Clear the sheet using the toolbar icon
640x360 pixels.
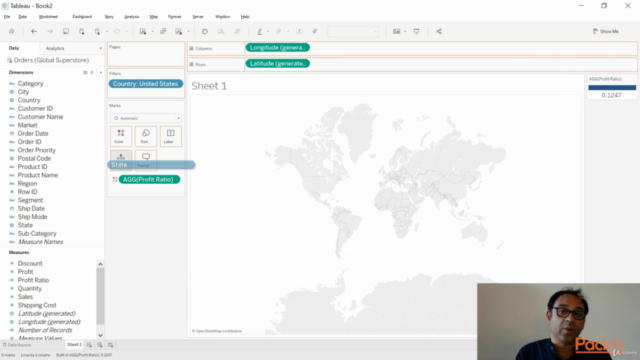pos(178,31)
